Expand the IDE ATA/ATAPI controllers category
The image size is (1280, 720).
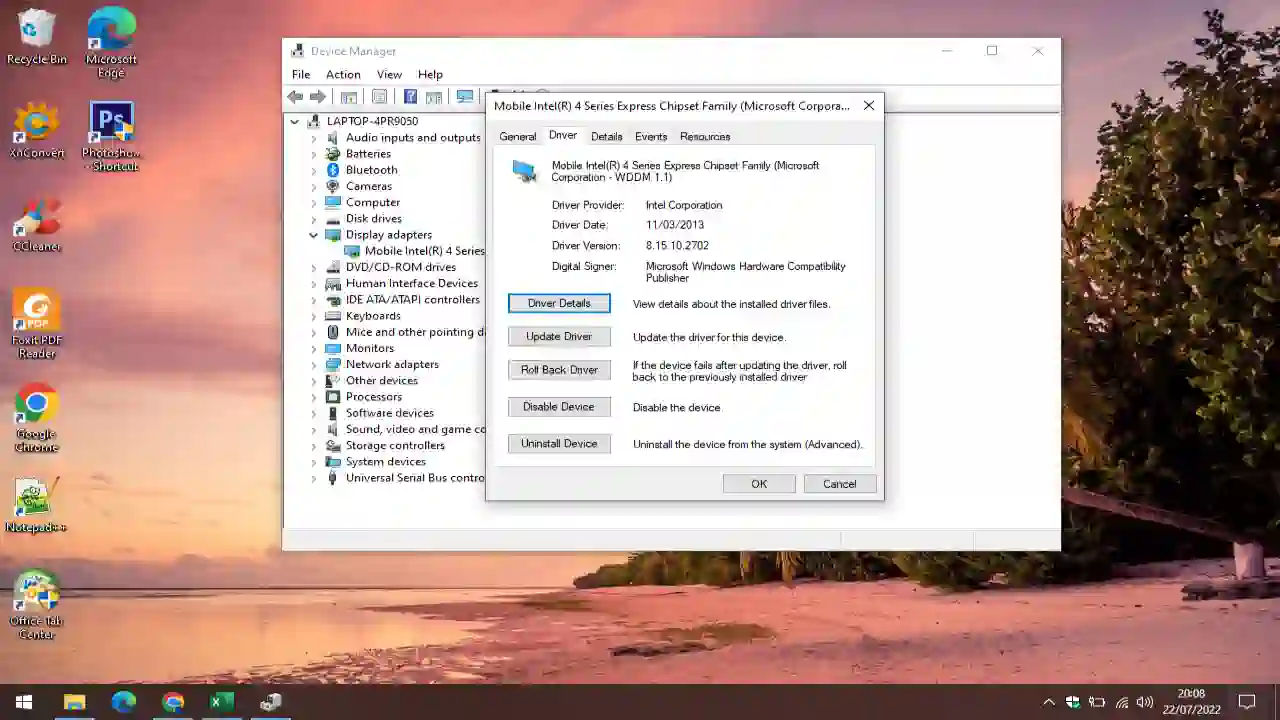point(313,300)
